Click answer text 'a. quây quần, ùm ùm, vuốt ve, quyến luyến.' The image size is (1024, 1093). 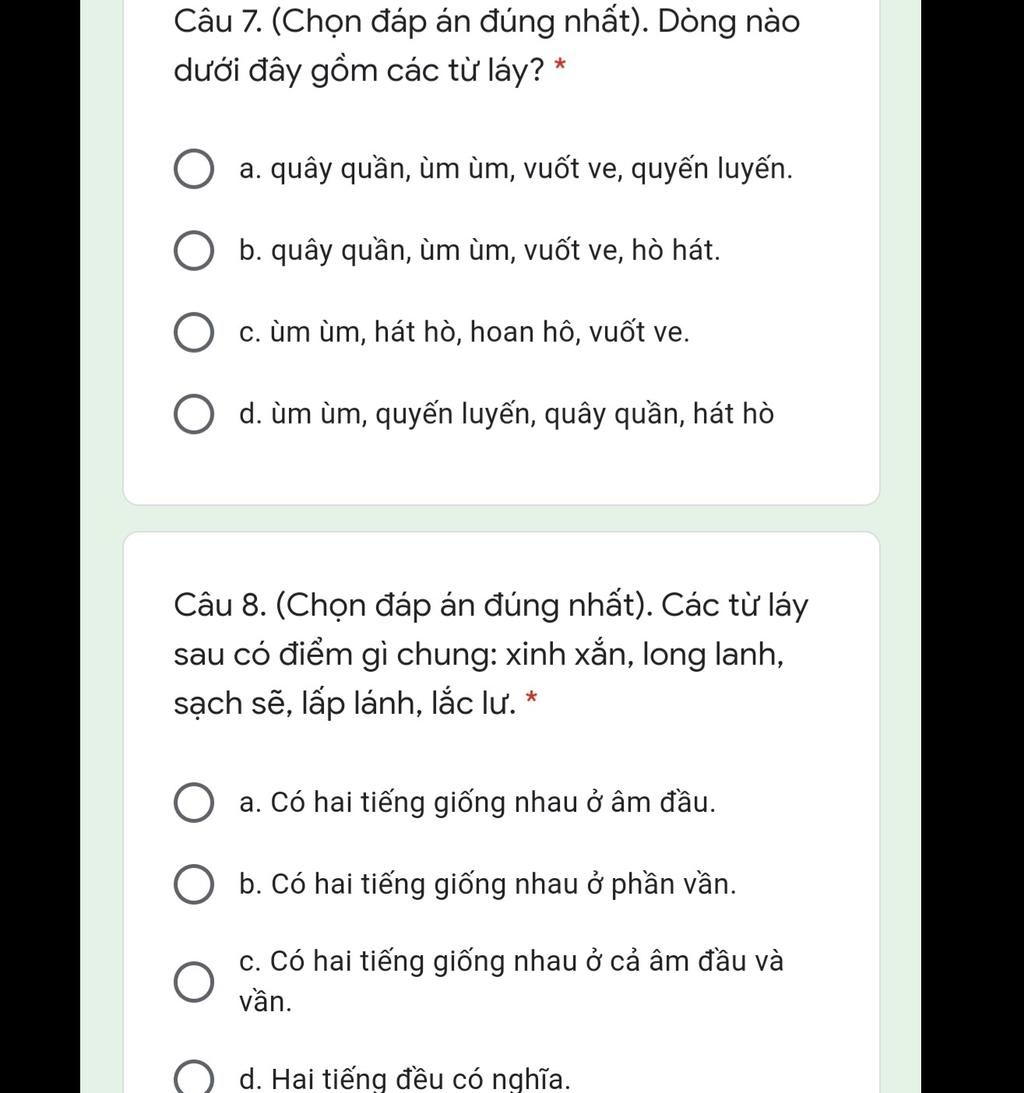515,169
